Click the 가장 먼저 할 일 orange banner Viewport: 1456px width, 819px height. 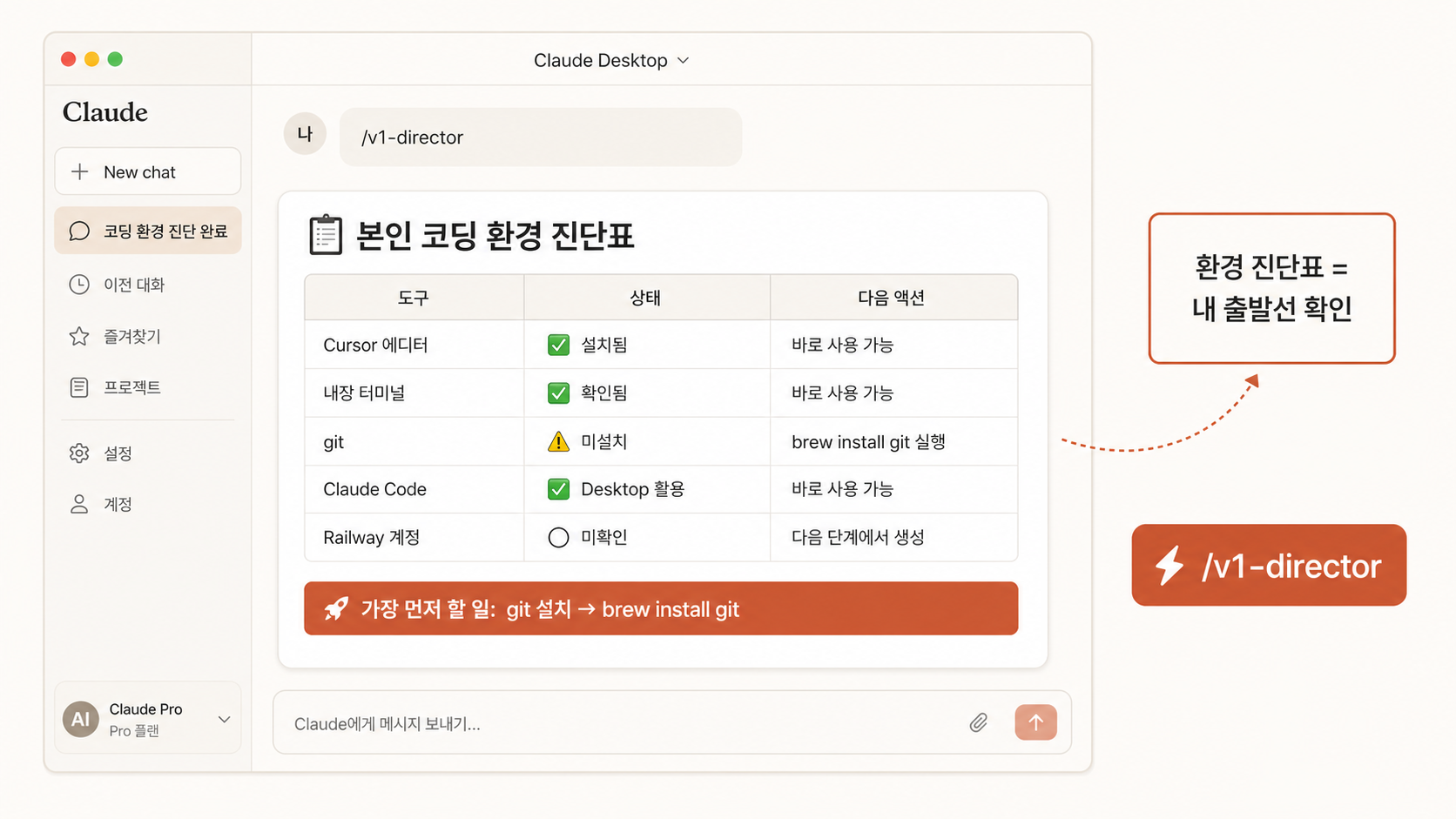[x=661, y=608]
